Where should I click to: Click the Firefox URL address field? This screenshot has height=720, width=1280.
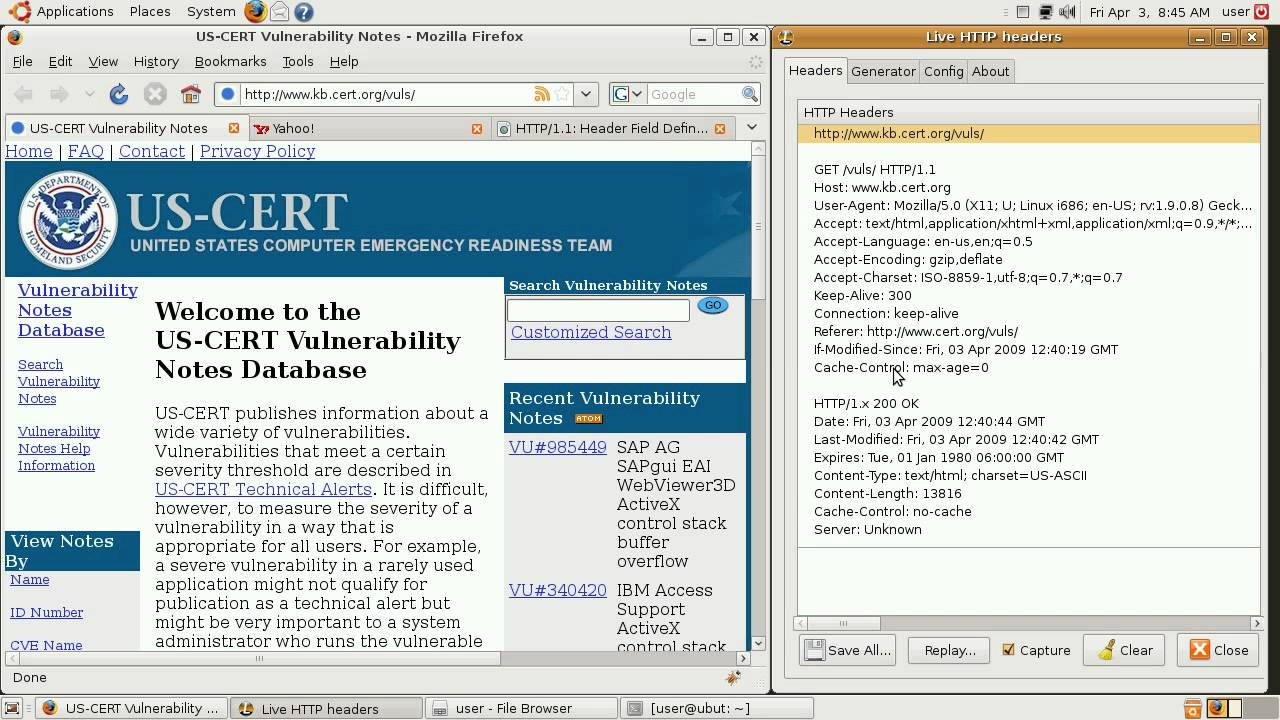click(x=385, y=94)
